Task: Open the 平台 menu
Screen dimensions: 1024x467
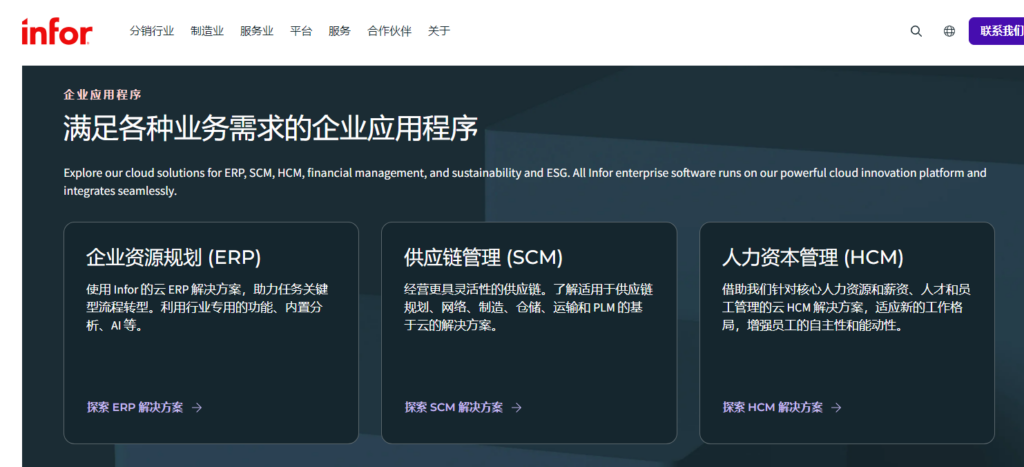Action: coord(301,31)
